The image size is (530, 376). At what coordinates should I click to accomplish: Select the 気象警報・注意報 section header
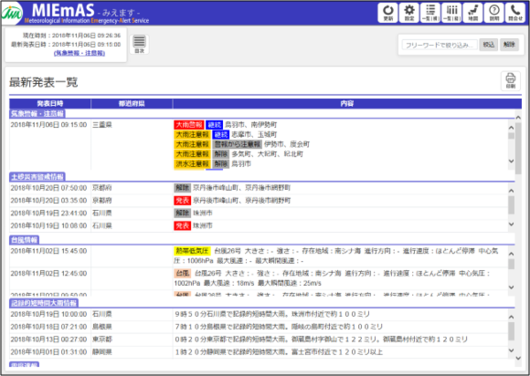tap(37, 114)
